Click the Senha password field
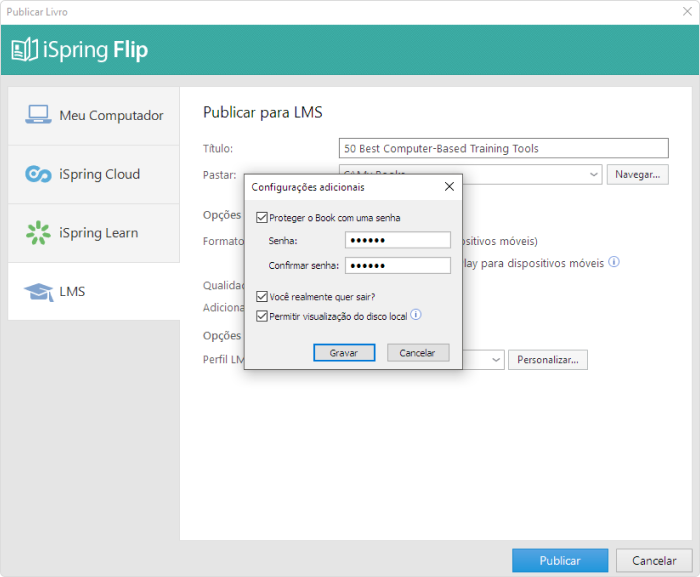 [398, 240]
